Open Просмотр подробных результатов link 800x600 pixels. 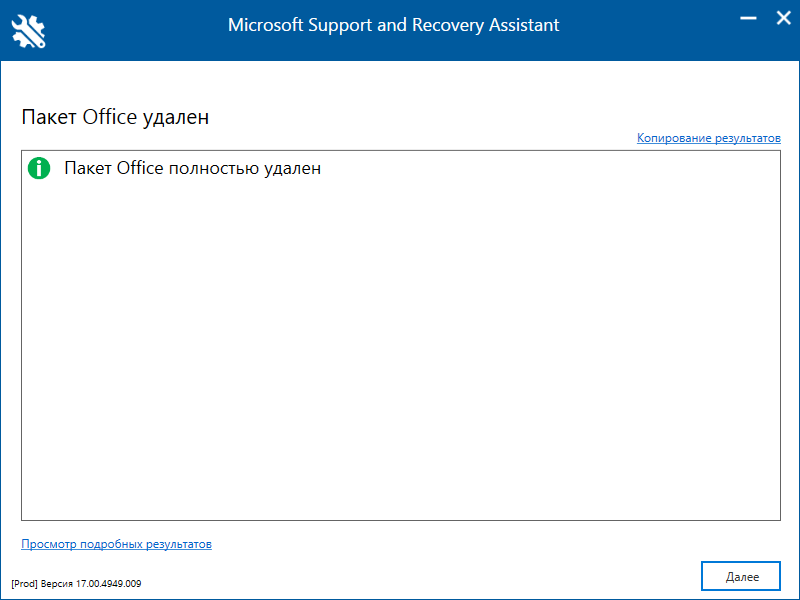point(116,544)
